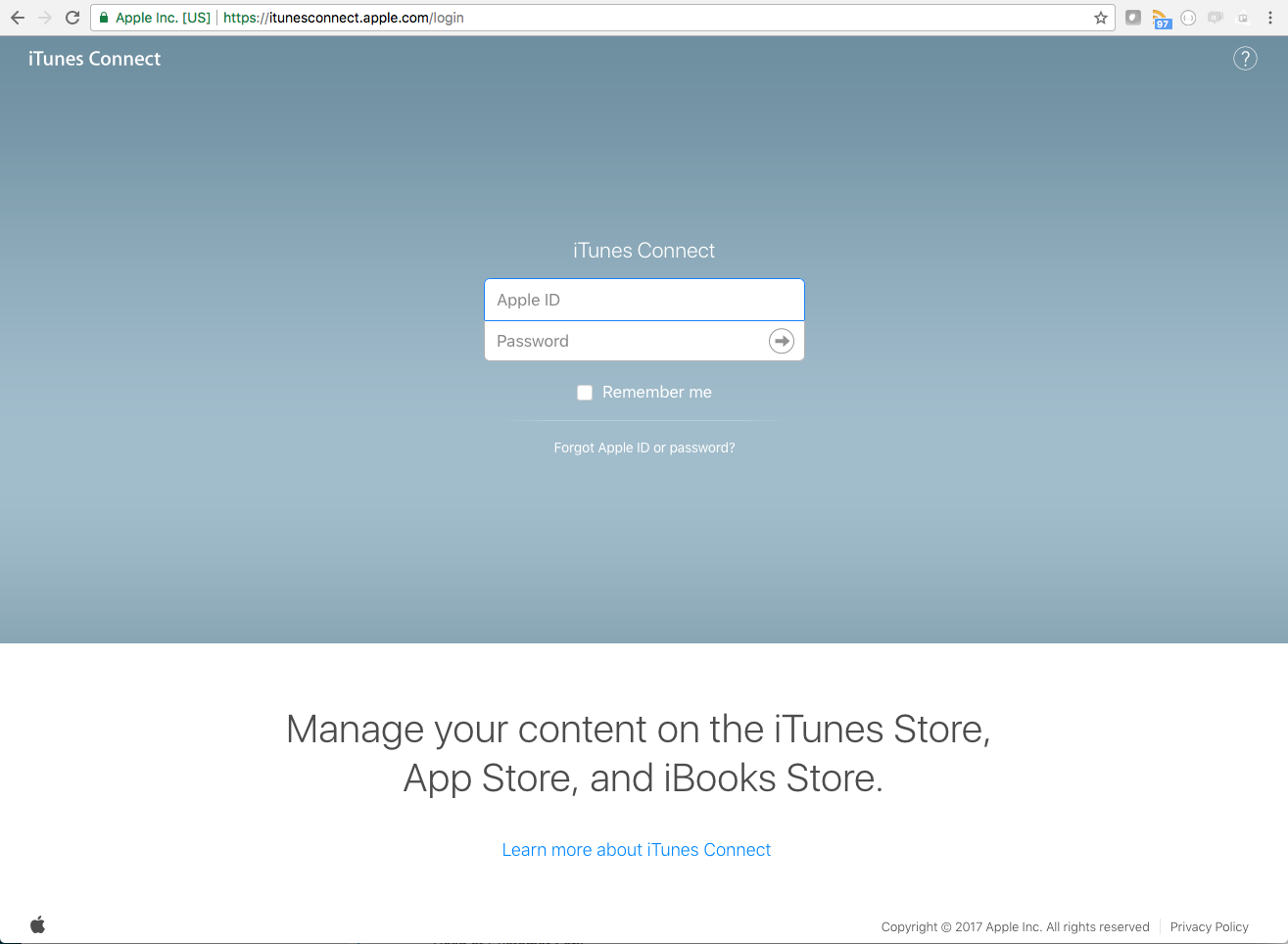Viewport: 1288px width, 944px height.
Task: Open the Privacy Policy link
Action: pos(1209,926)
